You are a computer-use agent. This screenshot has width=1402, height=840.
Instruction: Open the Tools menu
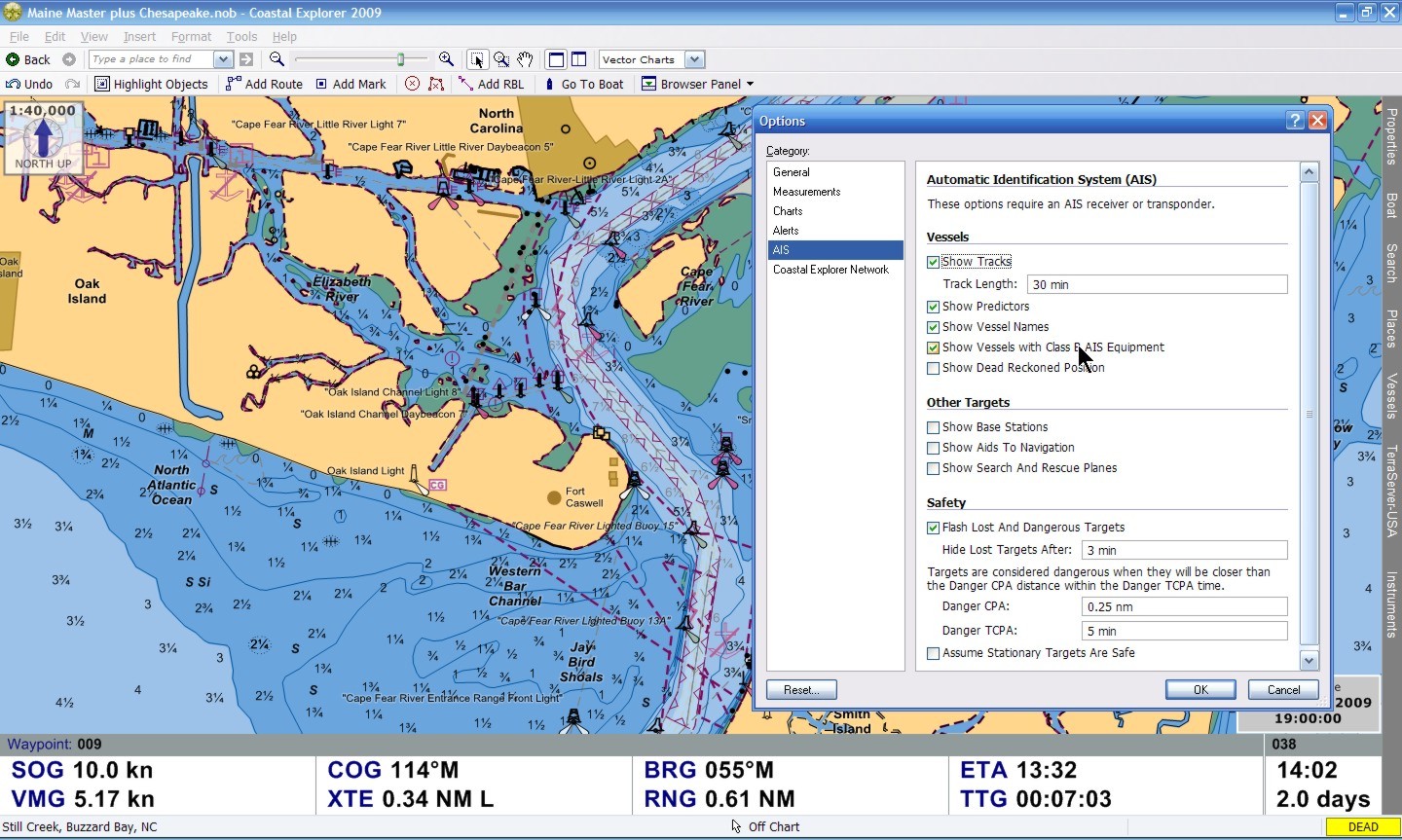point(241,37)
